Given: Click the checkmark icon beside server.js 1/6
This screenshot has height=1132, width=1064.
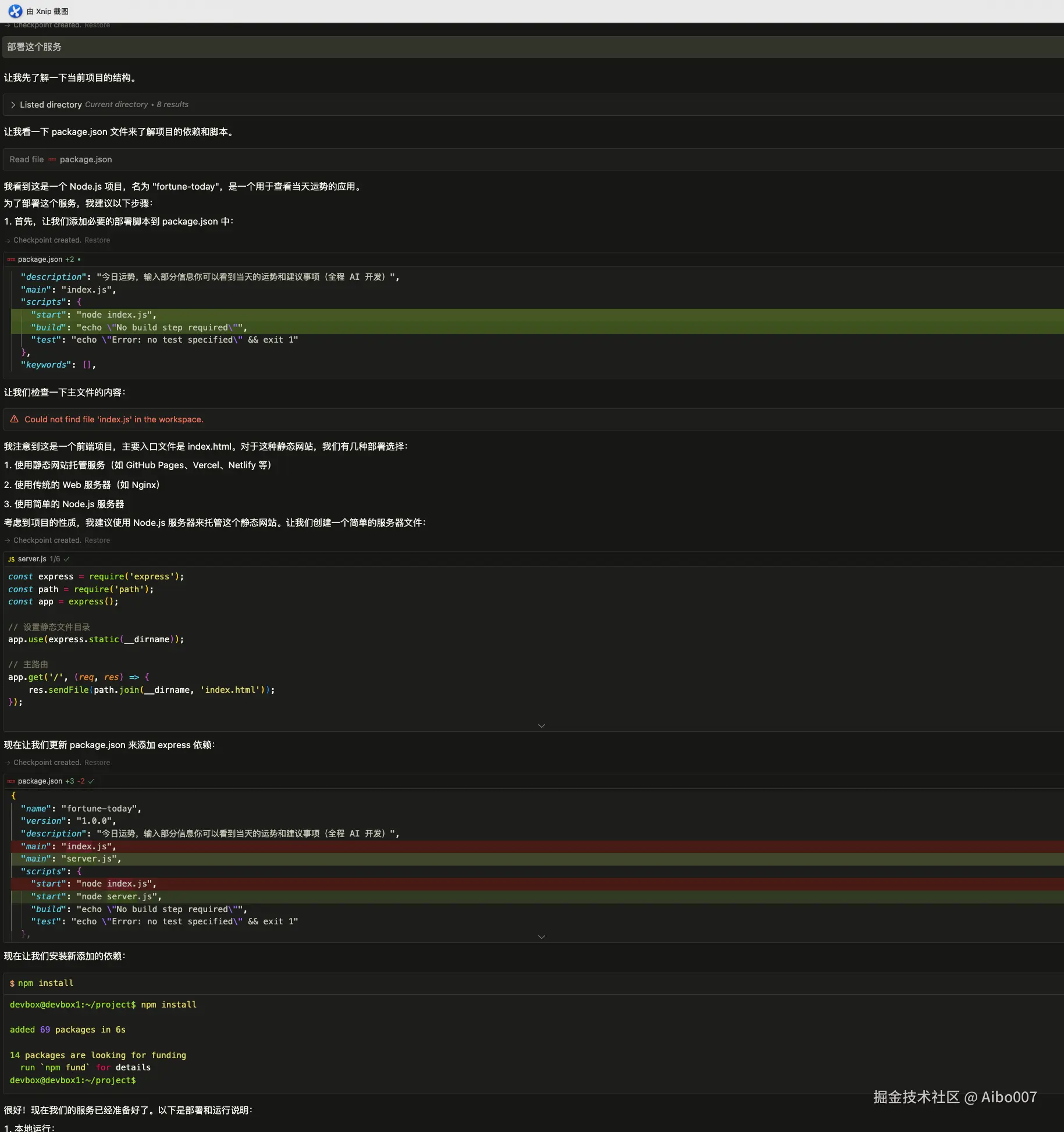Looking at the screenshot, I should point(66,559).
